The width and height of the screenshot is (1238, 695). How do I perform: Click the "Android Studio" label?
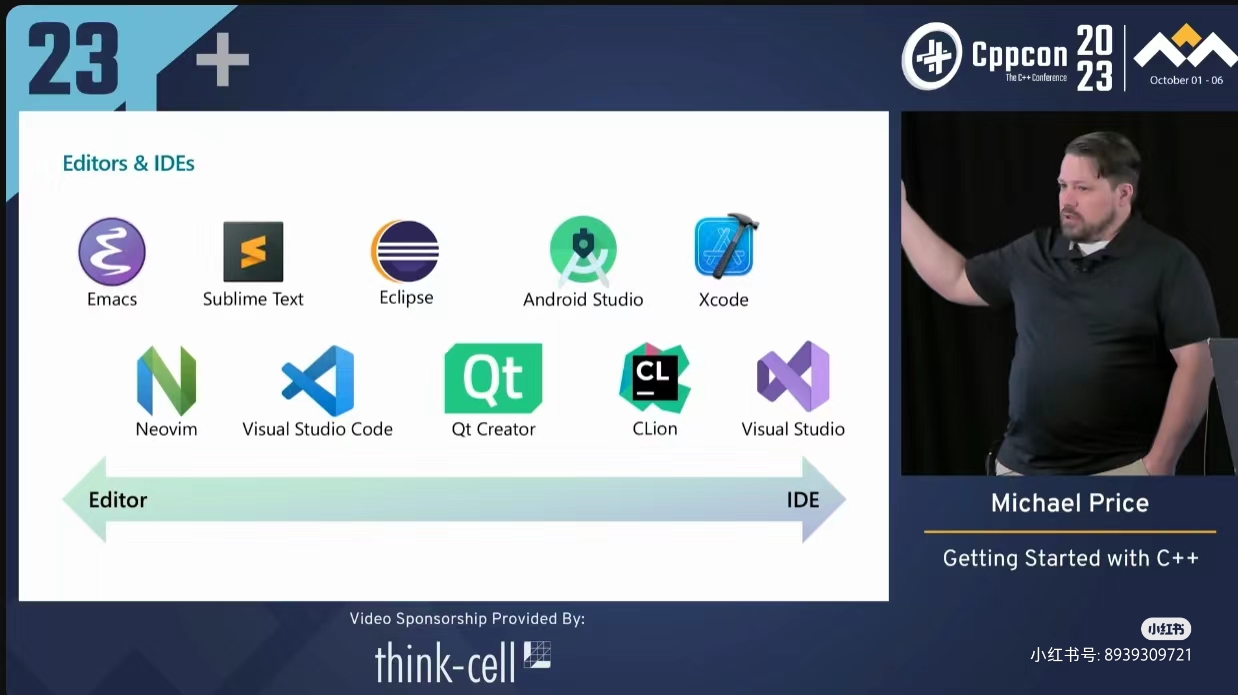pyautogui.click(x=583, y=299)
